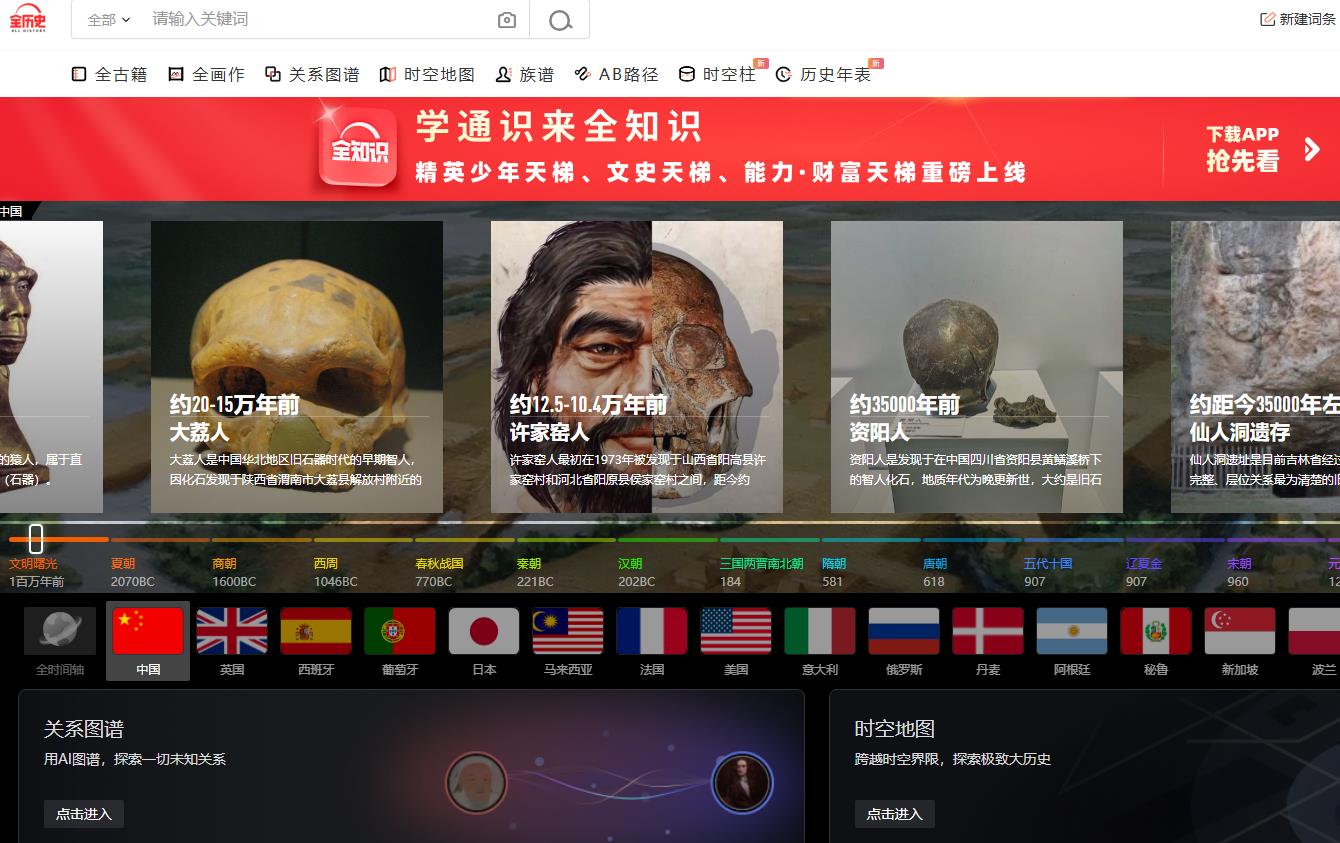
Task: Click the left portrait in 关系图谱 panel
Action: tap(476, 782)
